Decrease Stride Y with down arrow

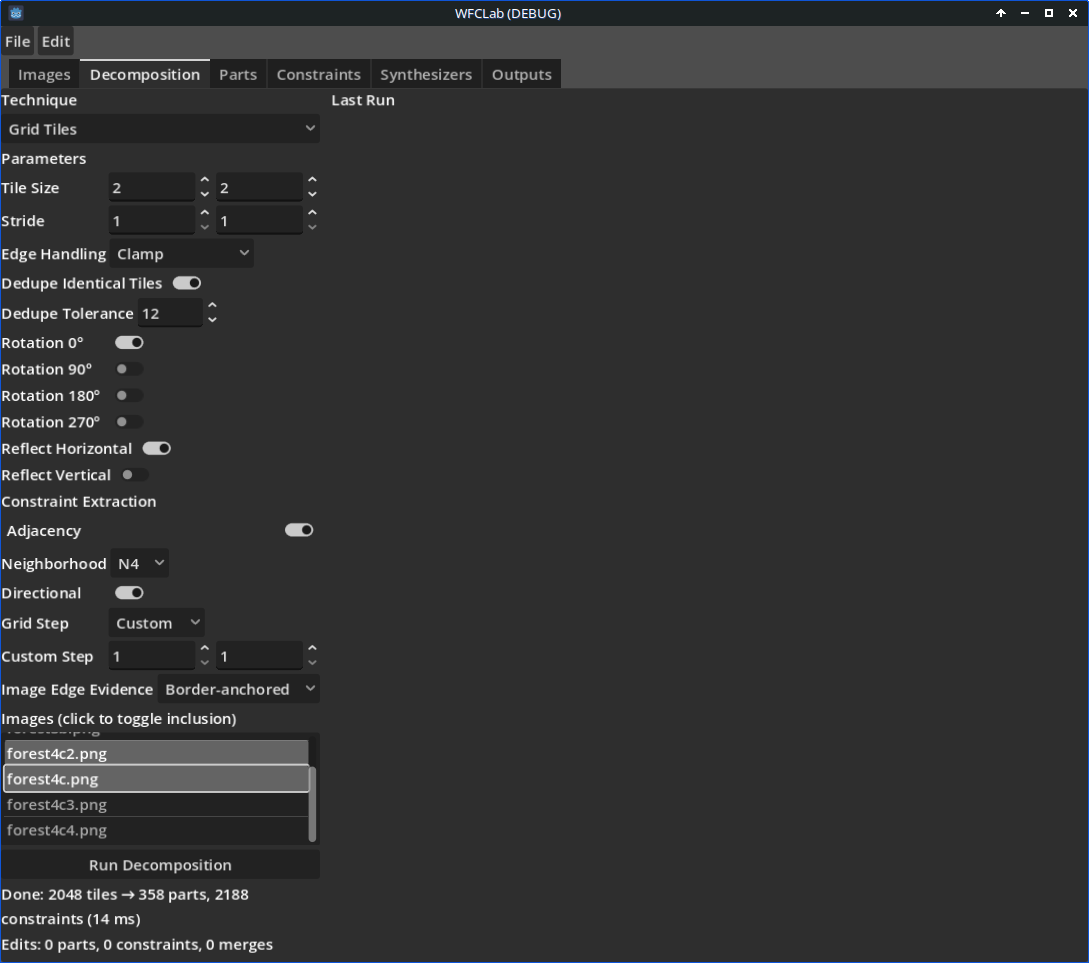click(x=313, y=228)
